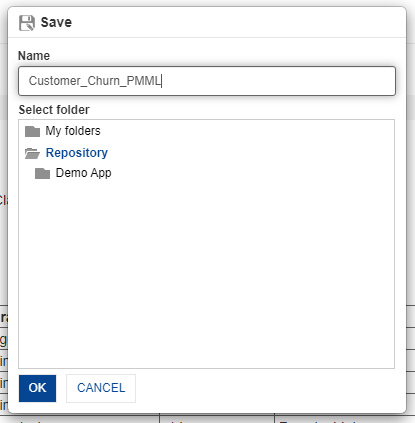415x423 pixels.
Task: Click blank row right of My folders
Action: pos(247,131)
